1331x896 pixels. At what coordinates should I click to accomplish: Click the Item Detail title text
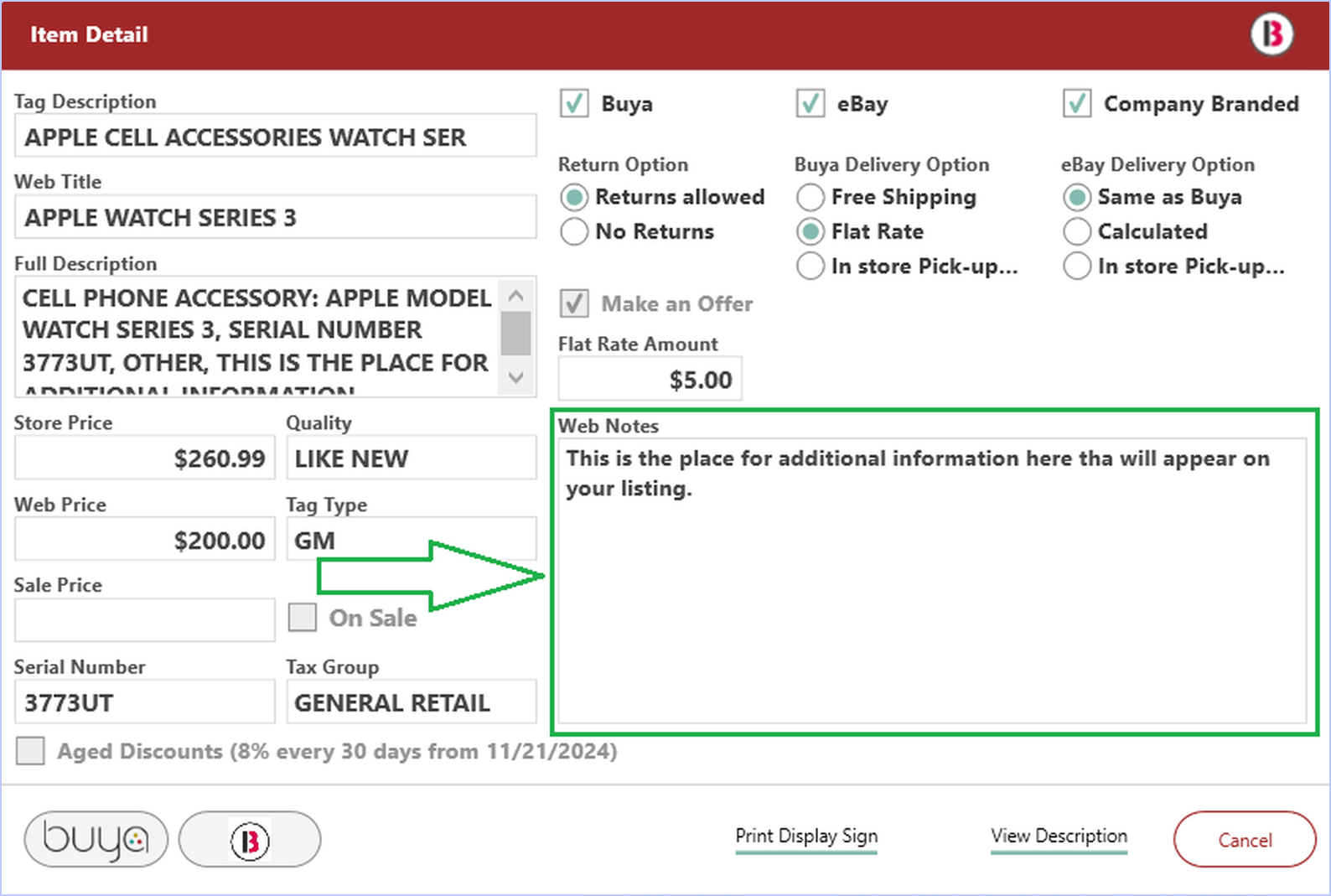[x=89, y=34]
